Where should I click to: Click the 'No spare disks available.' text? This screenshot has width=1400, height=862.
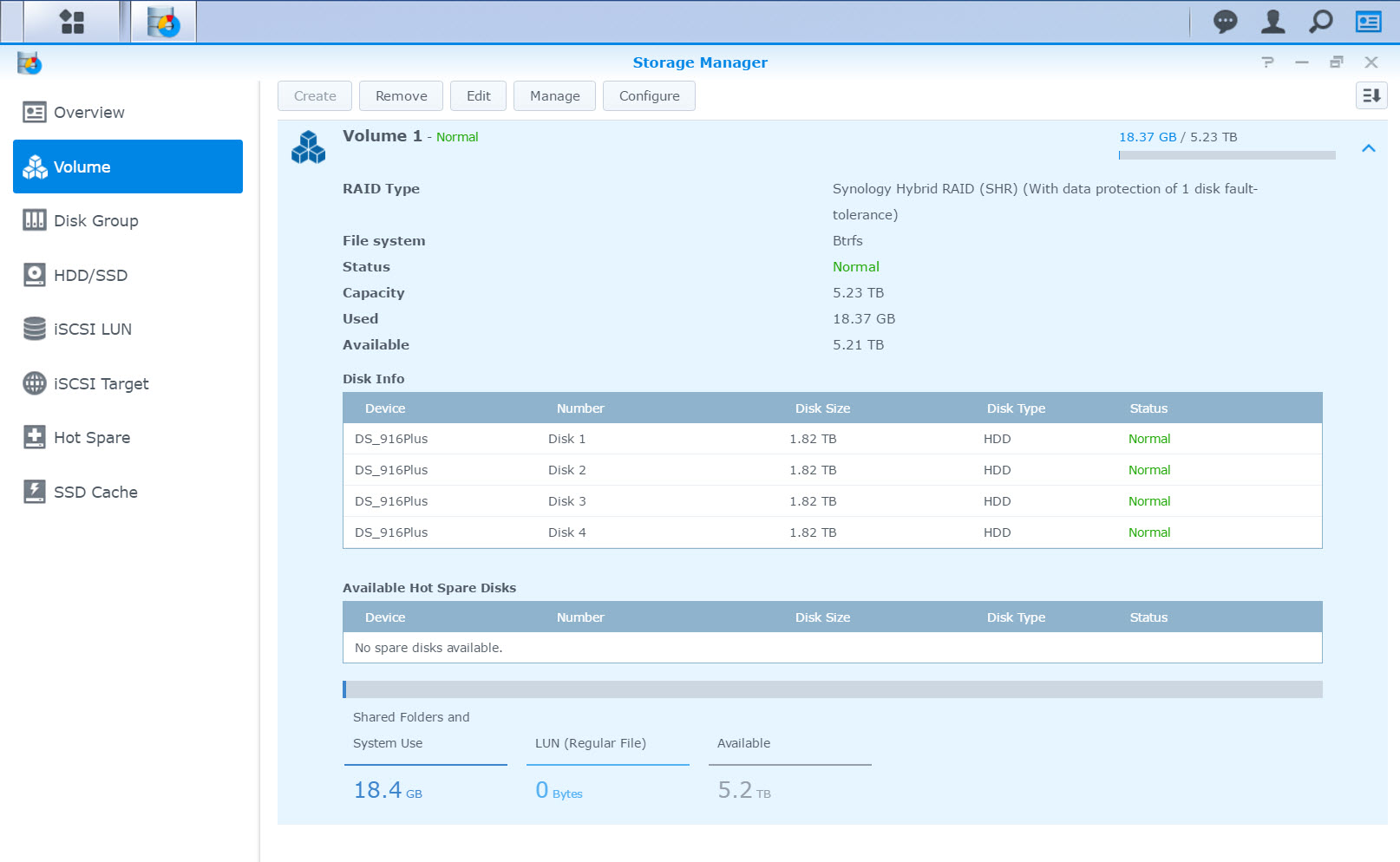point(429,648)
